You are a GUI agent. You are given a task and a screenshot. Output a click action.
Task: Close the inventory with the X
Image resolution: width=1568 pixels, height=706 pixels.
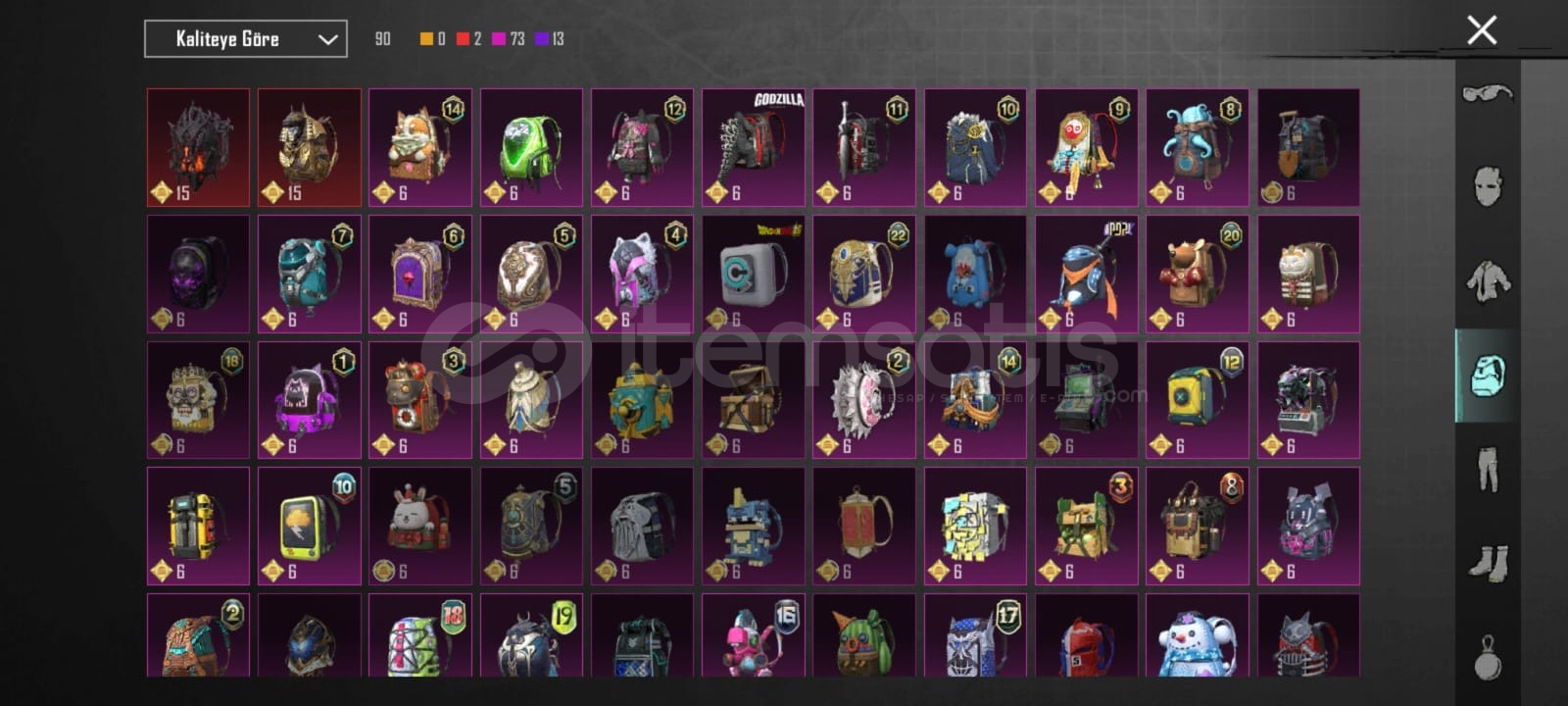[1482, 30]
